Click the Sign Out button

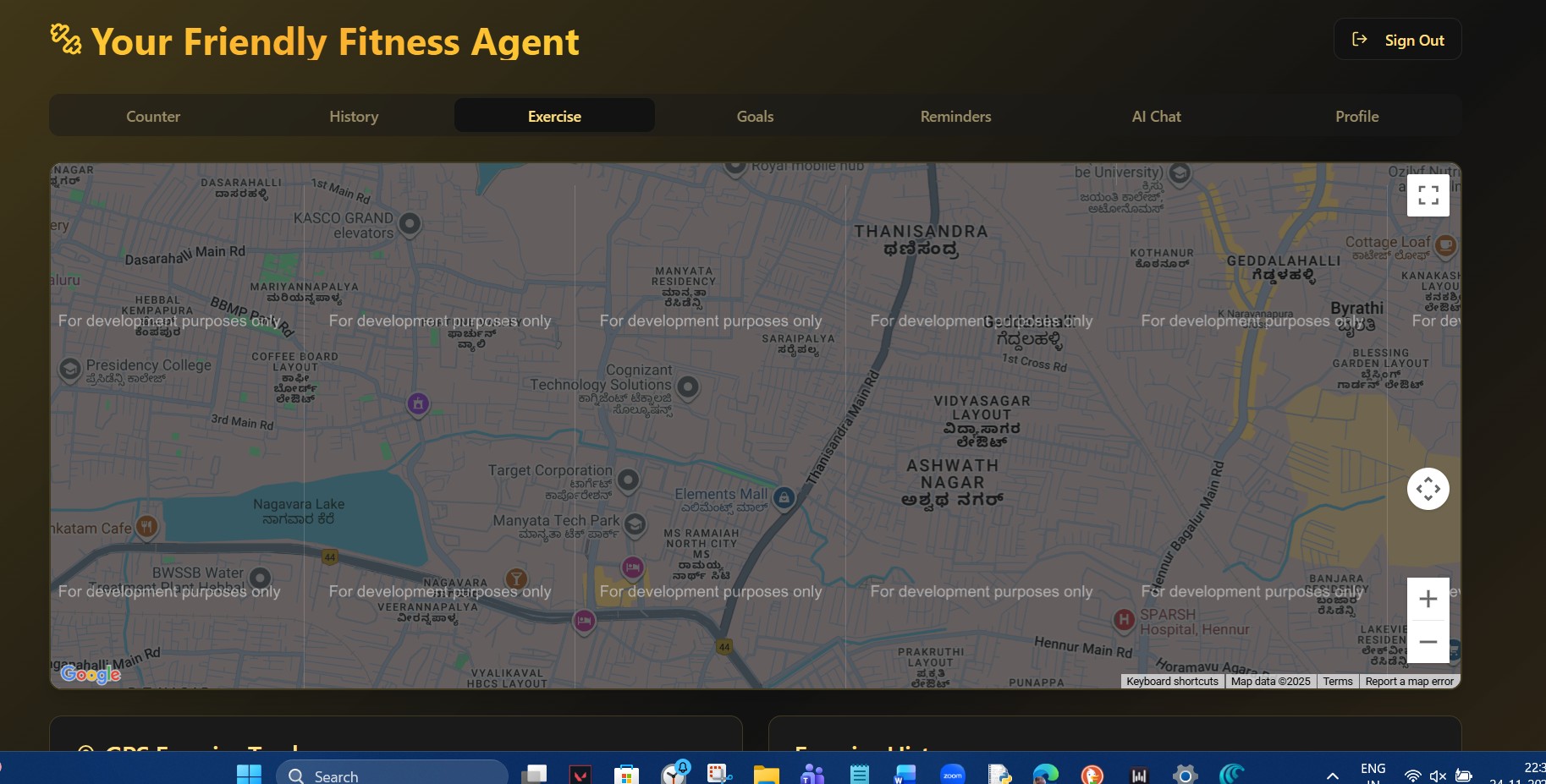coord(1397,40)
